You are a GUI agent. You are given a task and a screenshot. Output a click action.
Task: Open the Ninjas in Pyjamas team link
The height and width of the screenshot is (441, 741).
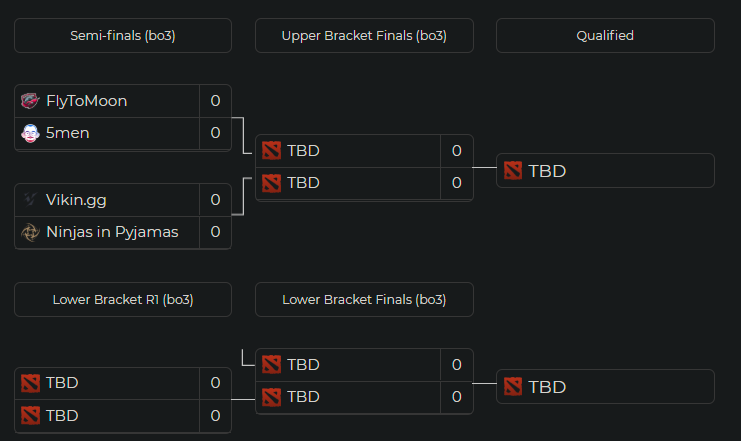point(112,232)
